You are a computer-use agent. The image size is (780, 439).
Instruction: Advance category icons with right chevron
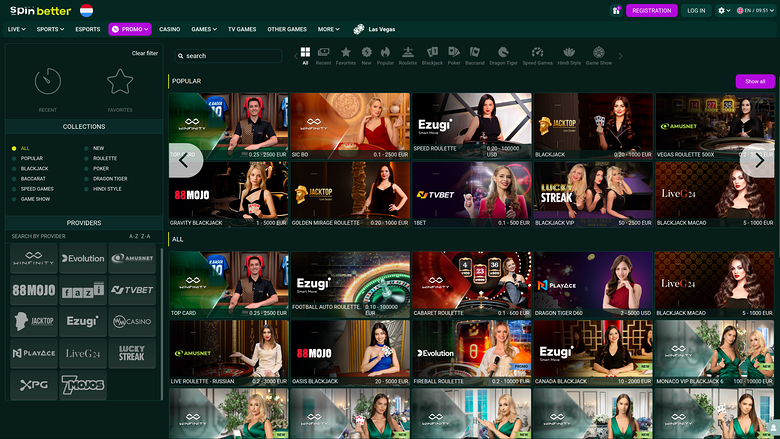(620, 56)
